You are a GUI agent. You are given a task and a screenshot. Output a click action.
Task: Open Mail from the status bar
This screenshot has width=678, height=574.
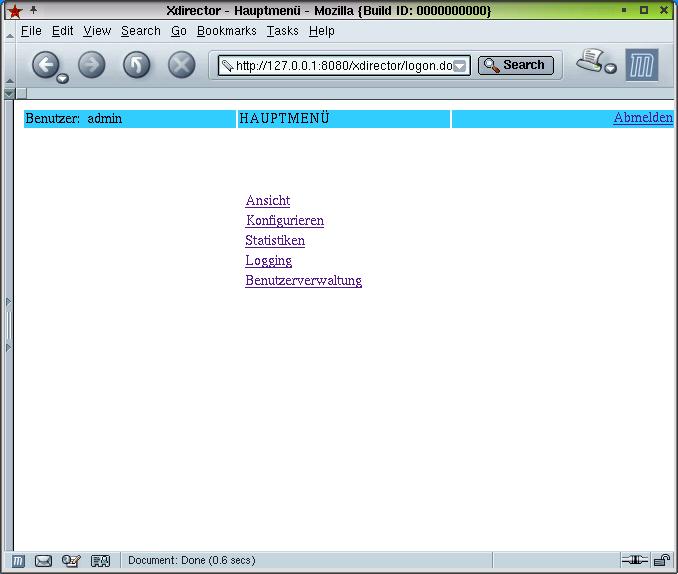tap(43, 561)
